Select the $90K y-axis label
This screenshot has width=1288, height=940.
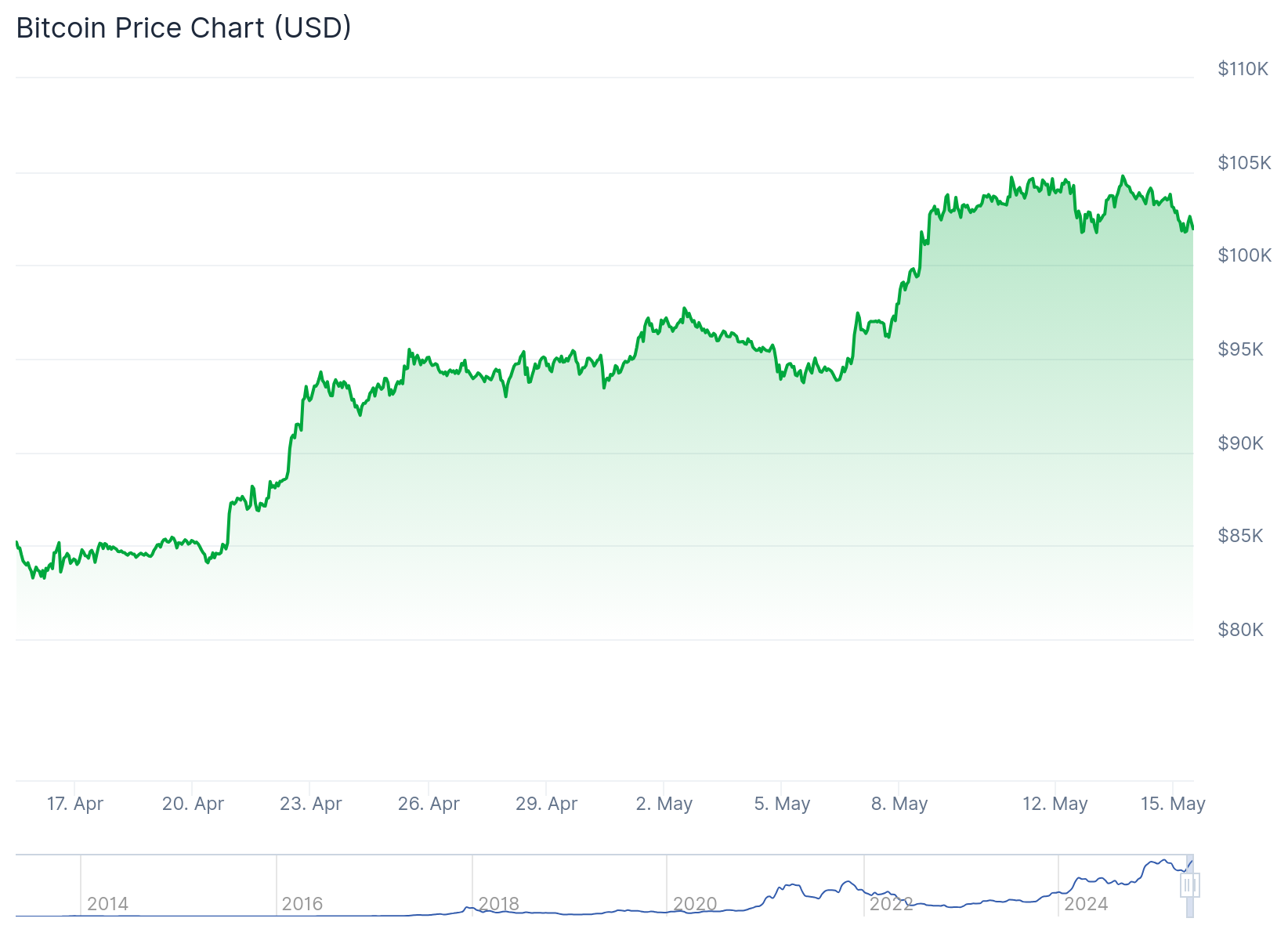1240,443
